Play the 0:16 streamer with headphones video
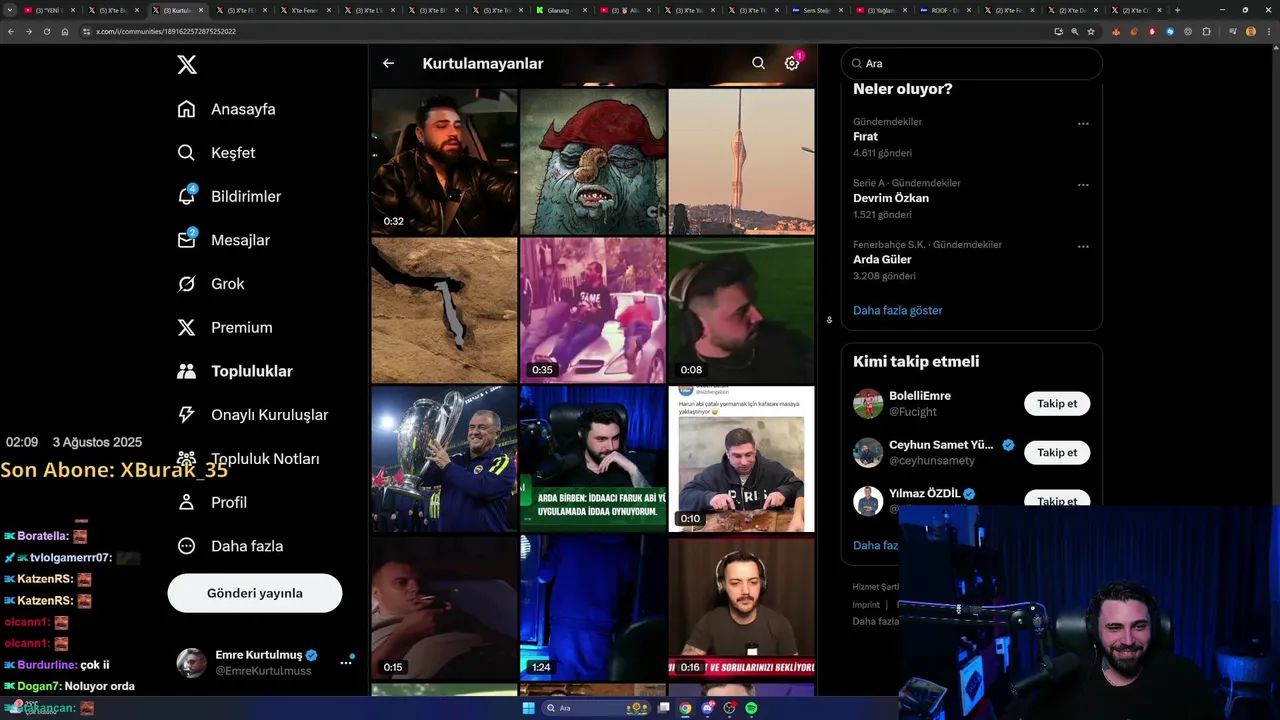Image resolution: width=1280 pixels, height=720 pixels. pyautogui.click(x=741, y=608)
